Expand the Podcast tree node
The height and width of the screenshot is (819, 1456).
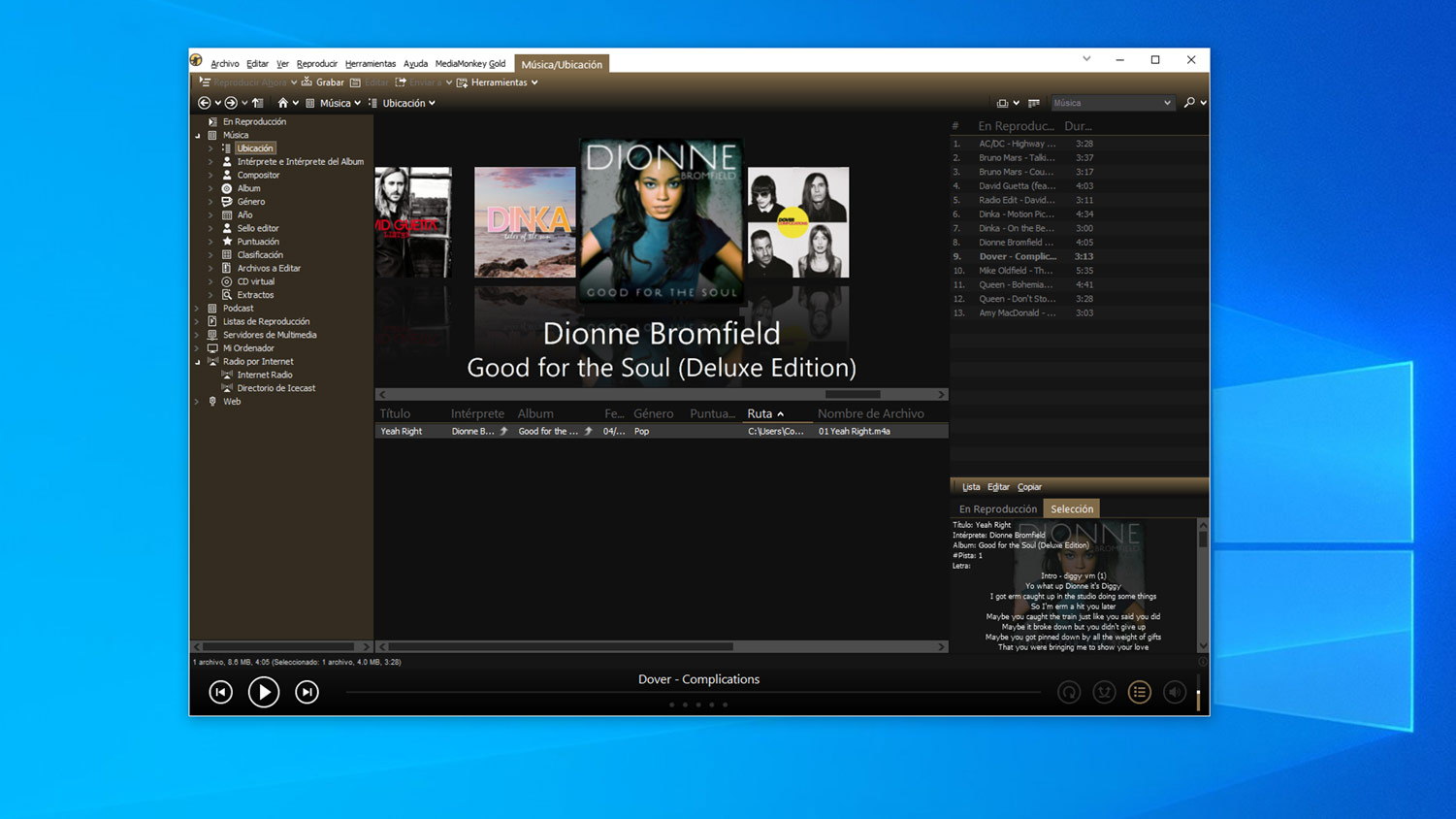pyautogui.click(x=198, y=309)
